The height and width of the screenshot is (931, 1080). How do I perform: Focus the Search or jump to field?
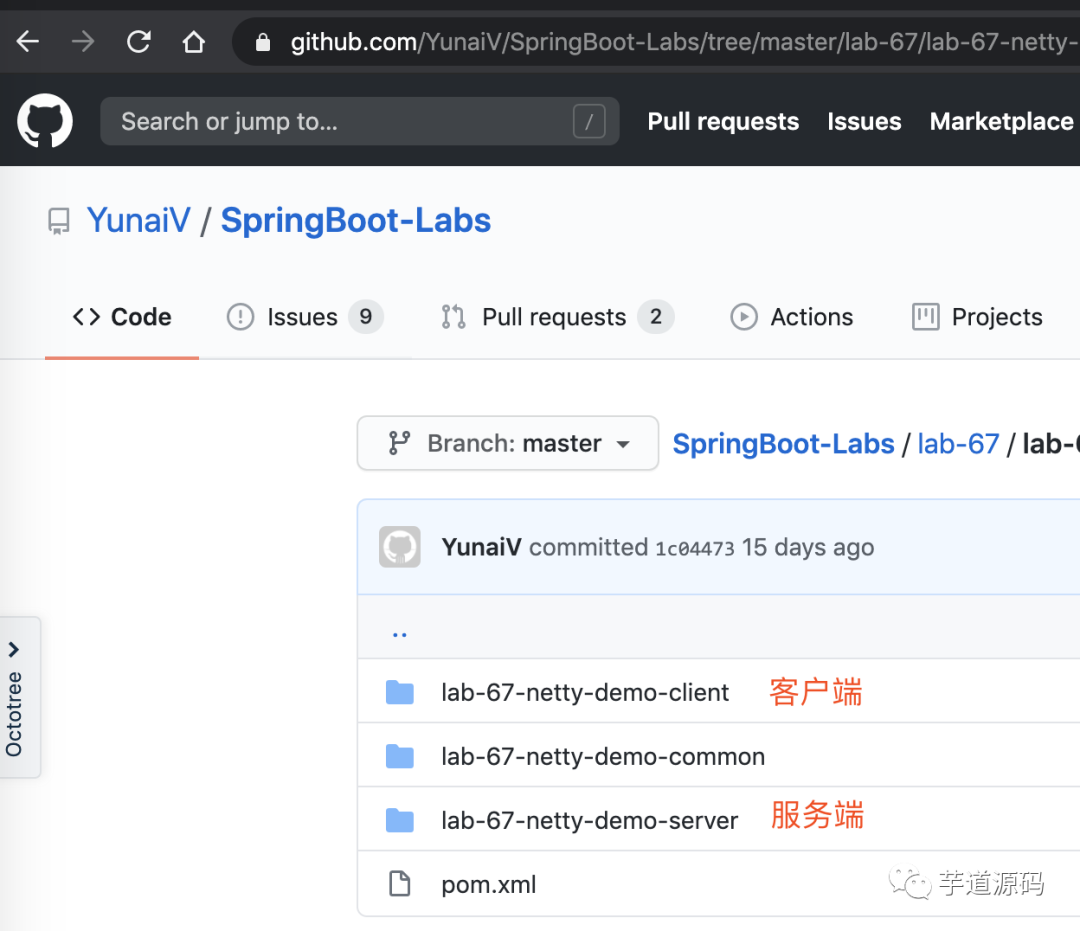(x=360, y=121)
